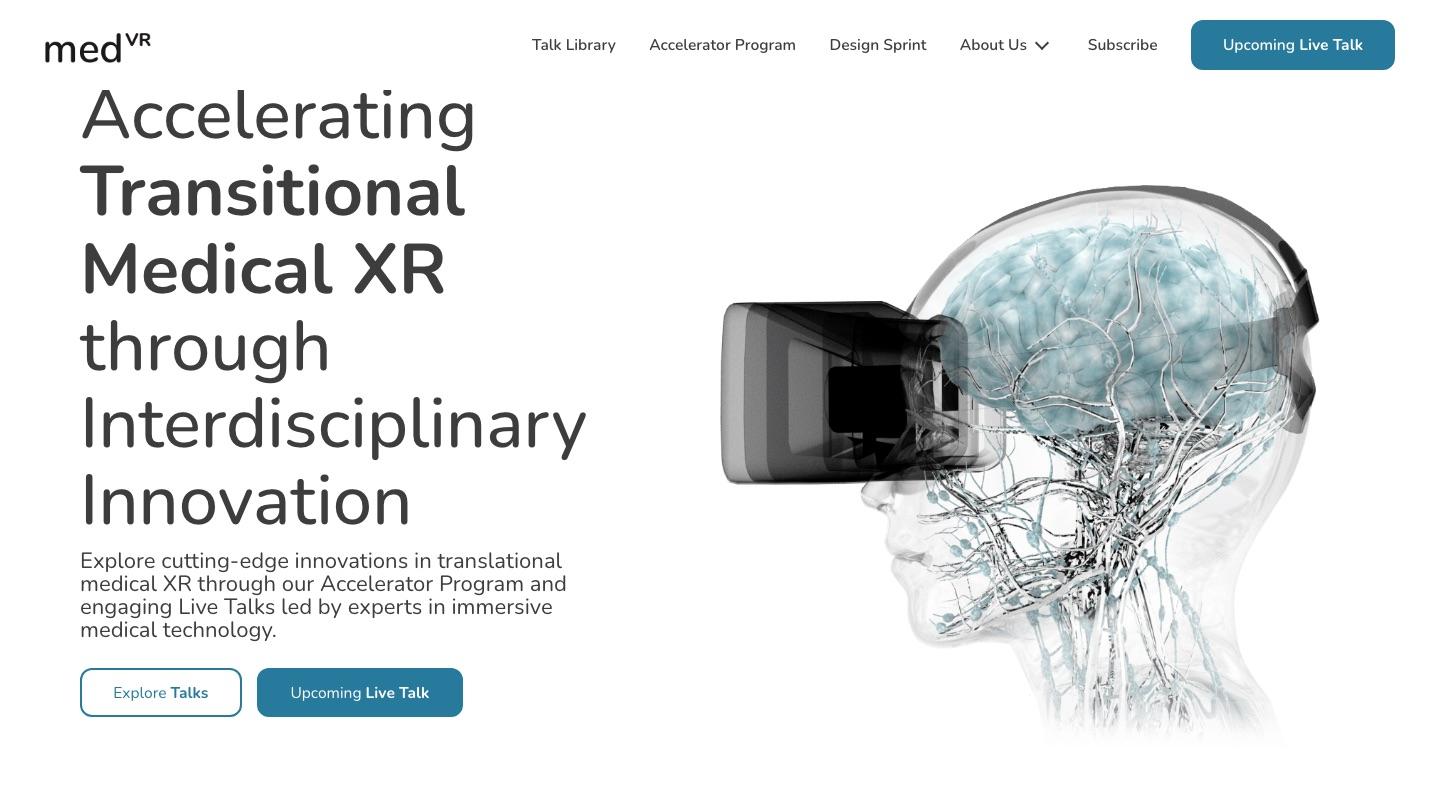Click the 'Accelerating Transitional Medical XR' headline
This screenshot has height=810, width=1440.
tap(333, 307)
